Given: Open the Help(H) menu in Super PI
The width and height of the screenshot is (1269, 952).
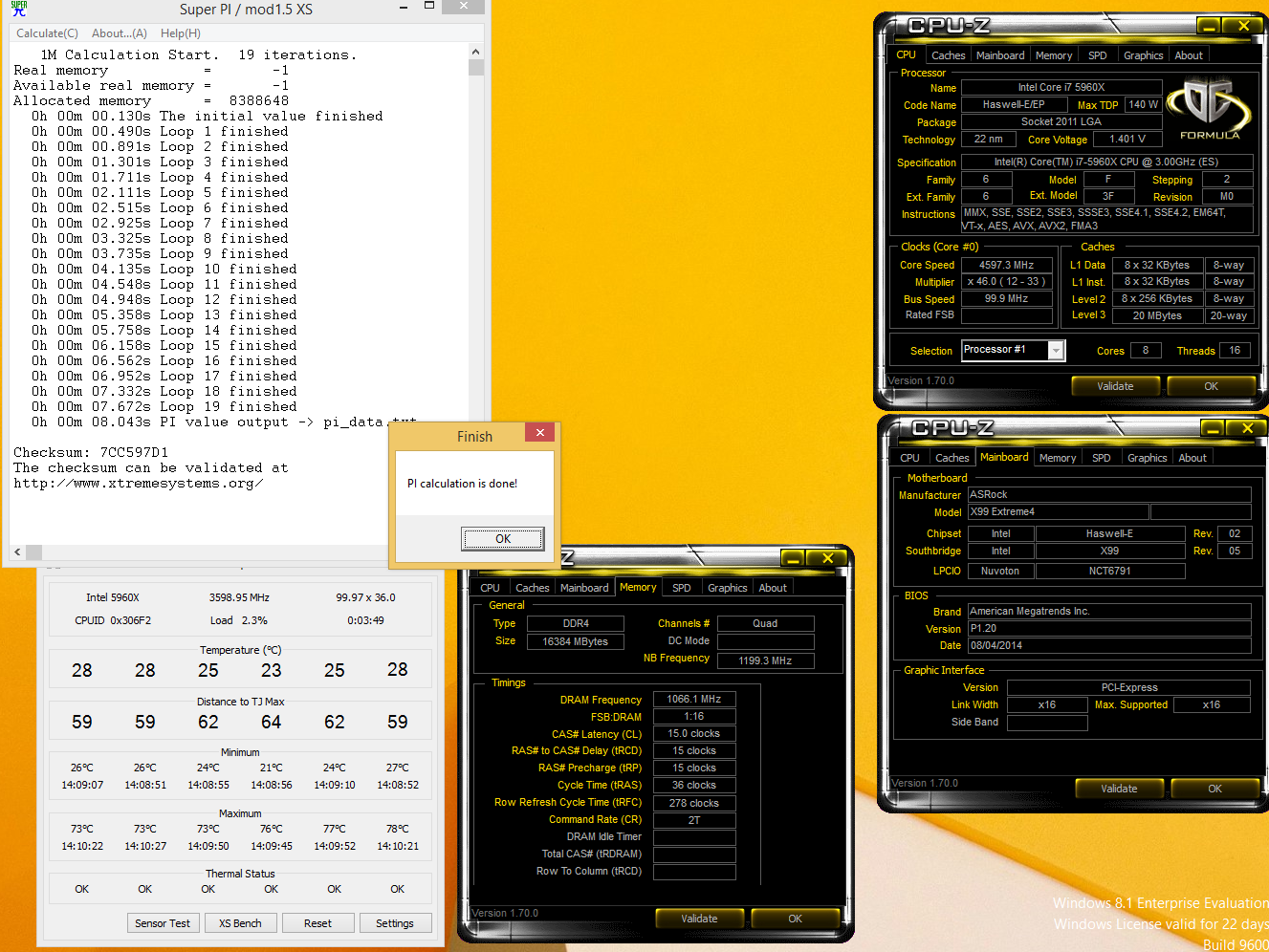Looking at the screenshot, I should (181, 33).
